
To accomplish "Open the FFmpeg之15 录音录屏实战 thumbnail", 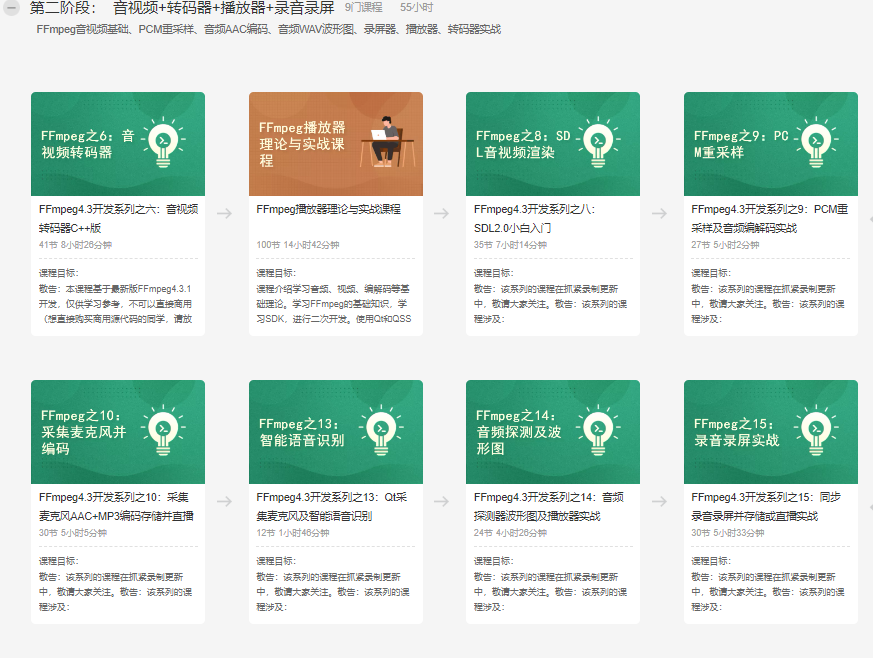I will [770, 431].
